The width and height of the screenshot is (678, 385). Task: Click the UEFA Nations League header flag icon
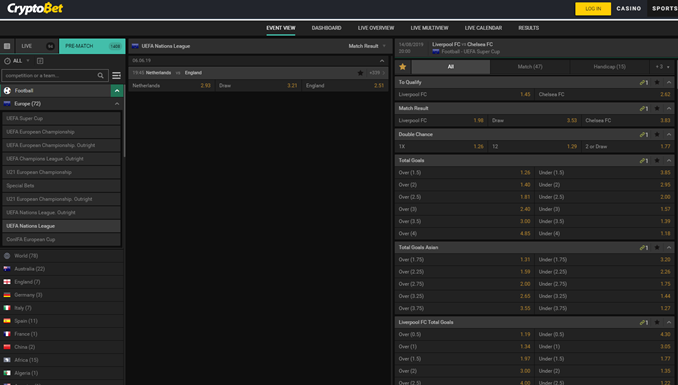click(135, 46)
